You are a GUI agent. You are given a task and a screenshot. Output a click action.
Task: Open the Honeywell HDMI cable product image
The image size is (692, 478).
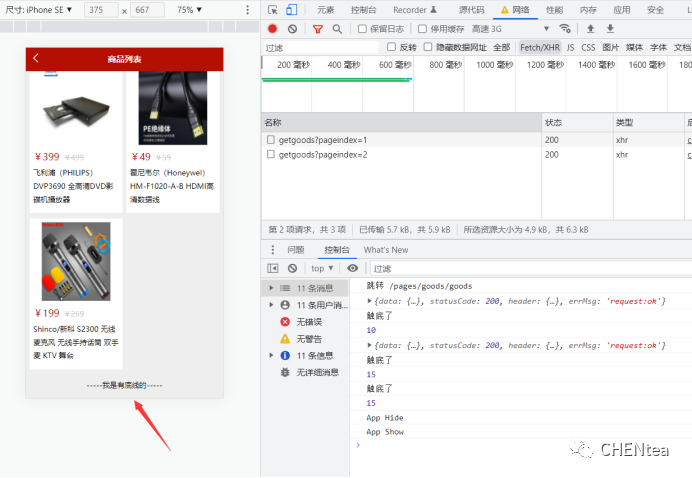tap(173, 108)
